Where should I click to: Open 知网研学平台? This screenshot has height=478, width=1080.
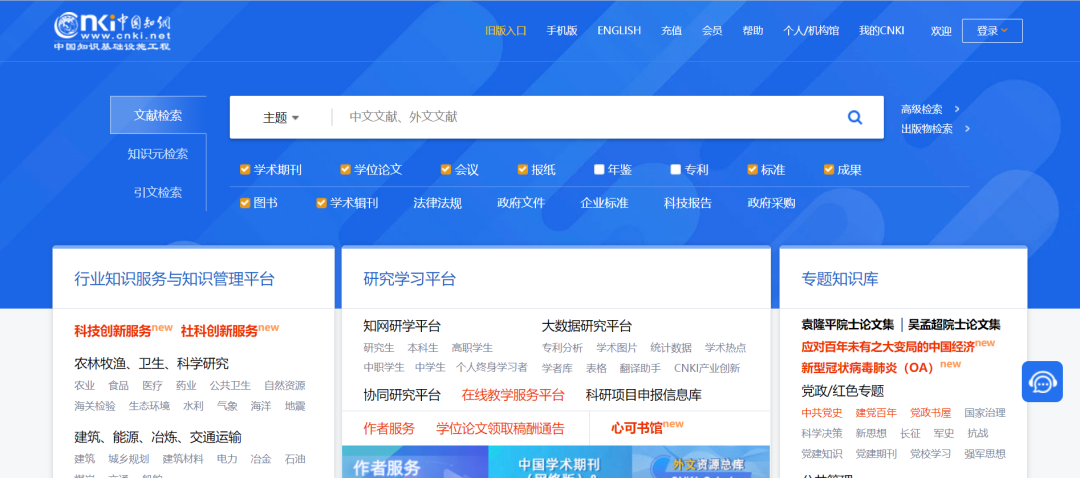click(x=402, y=326)
